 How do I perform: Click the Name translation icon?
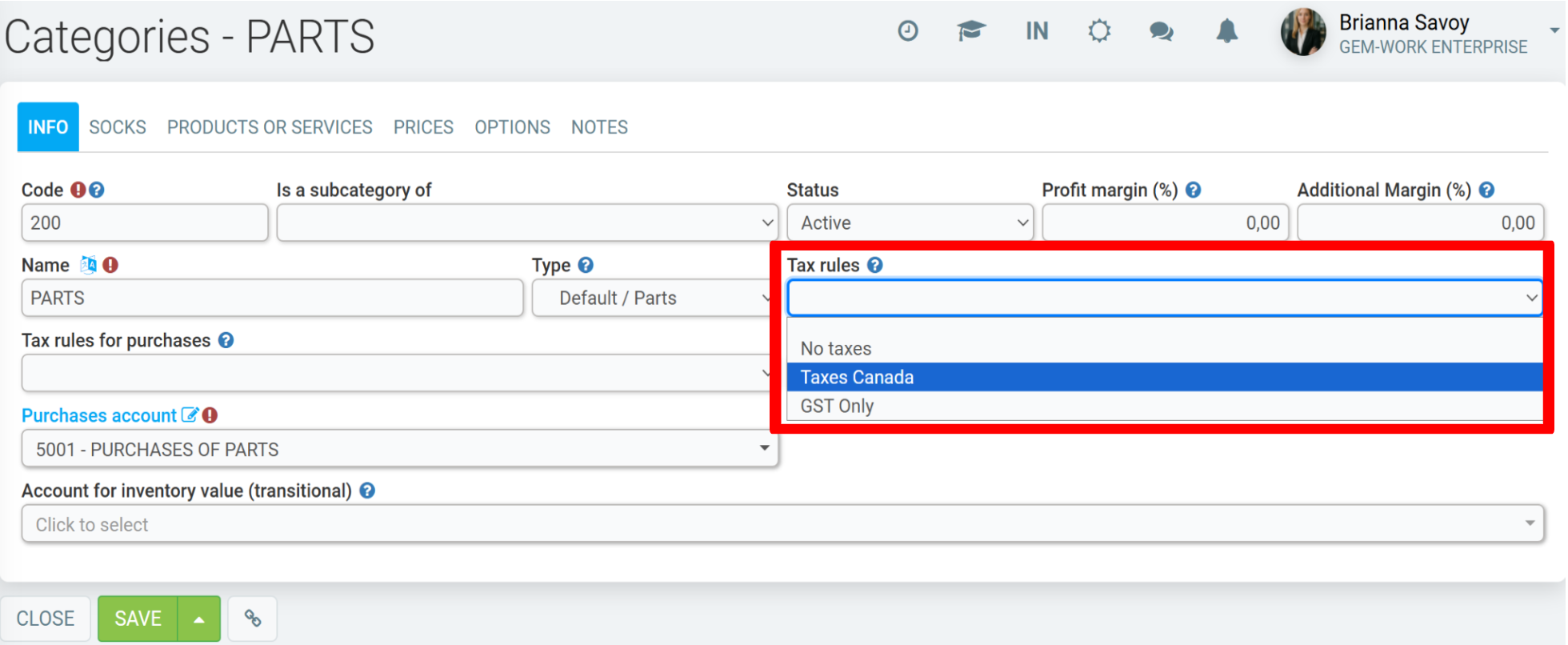tap(88, 265)
